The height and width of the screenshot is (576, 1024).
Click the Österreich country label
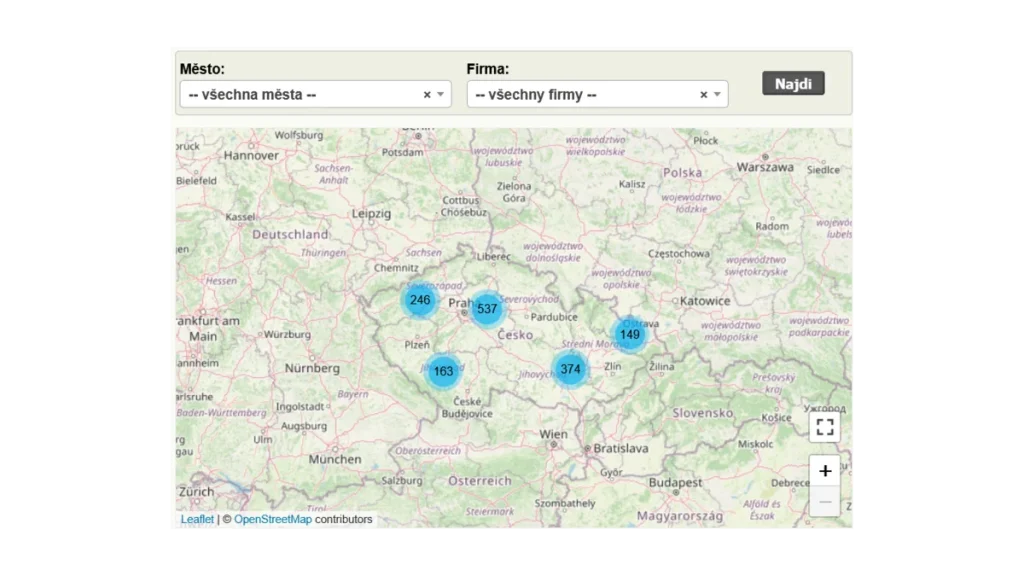[x=480, y=481]
